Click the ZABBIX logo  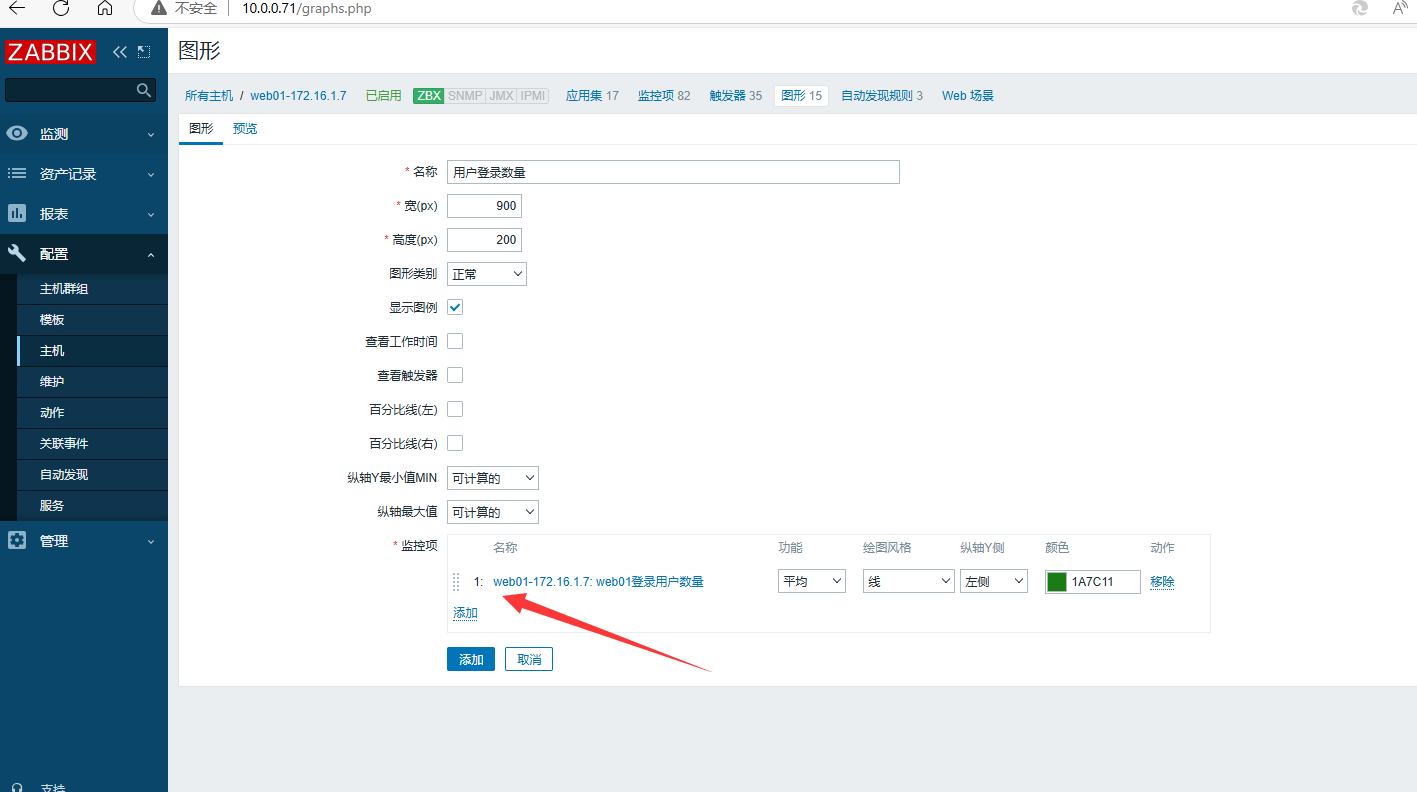point(50,52)
